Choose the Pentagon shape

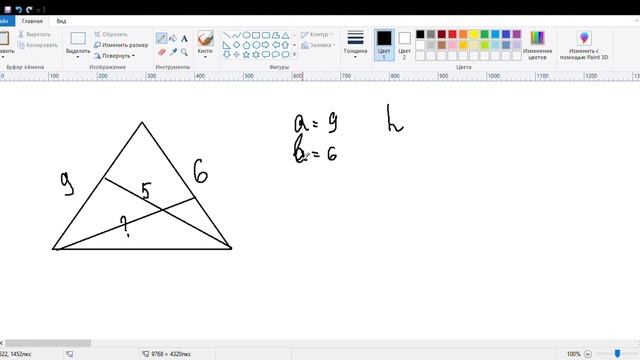click(x=246, y=45)
